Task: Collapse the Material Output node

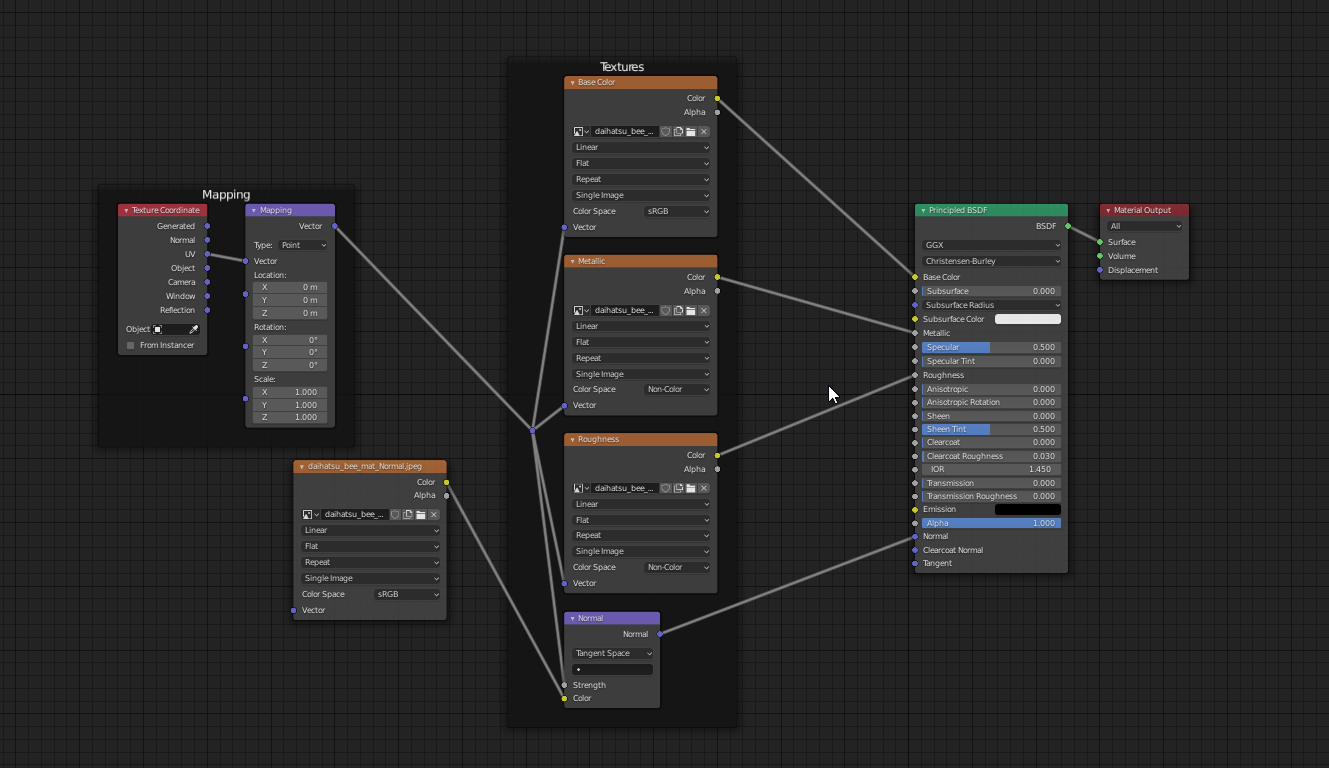Action: tap(1108, 210)
